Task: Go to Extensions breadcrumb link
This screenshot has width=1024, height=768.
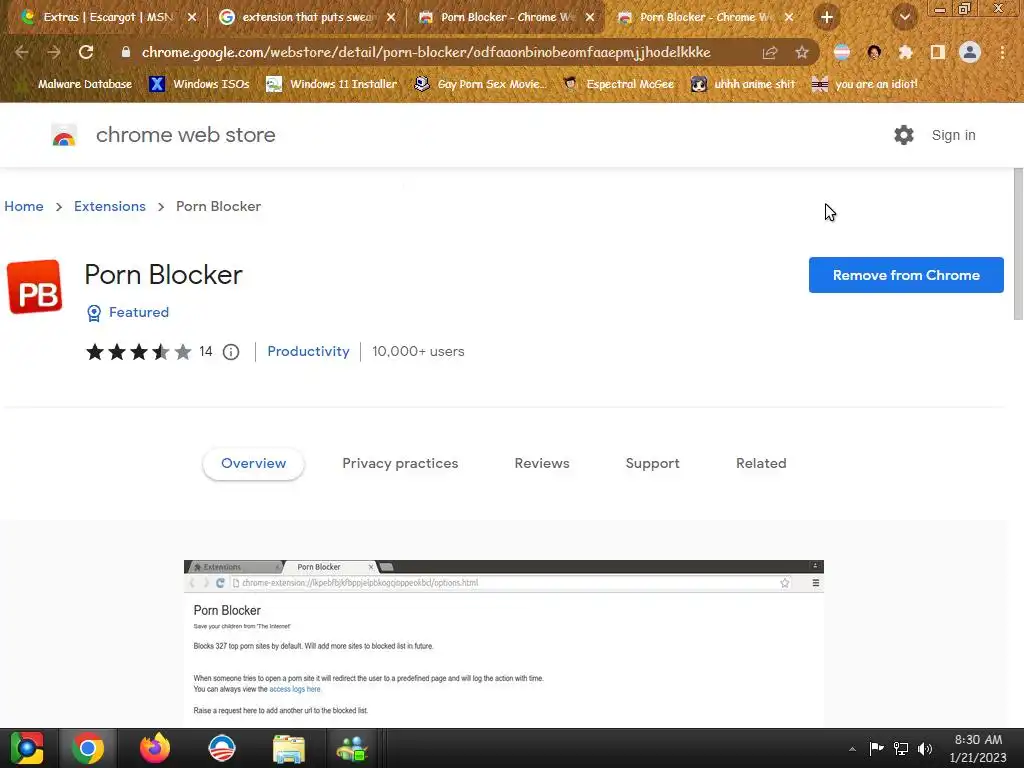Action: [x=110, y=206]
